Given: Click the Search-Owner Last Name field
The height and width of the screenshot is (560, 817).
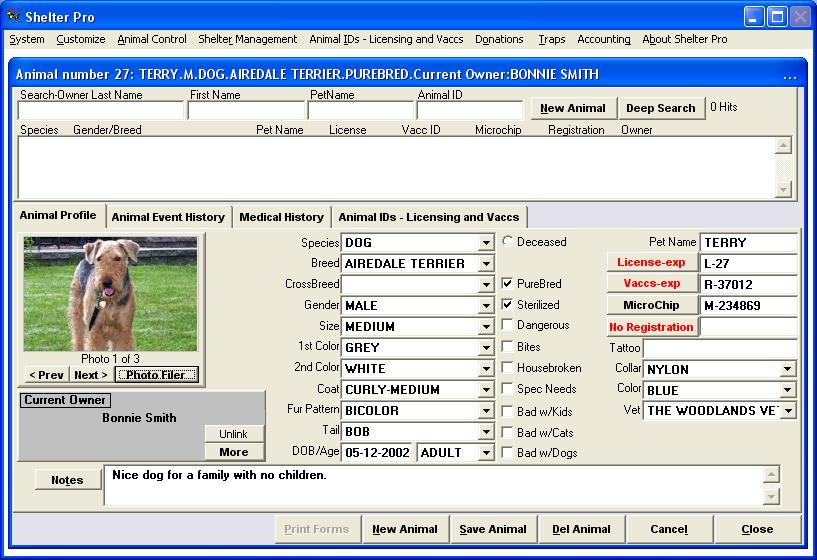Looking at the screenshot, I should tap(101, 110).
